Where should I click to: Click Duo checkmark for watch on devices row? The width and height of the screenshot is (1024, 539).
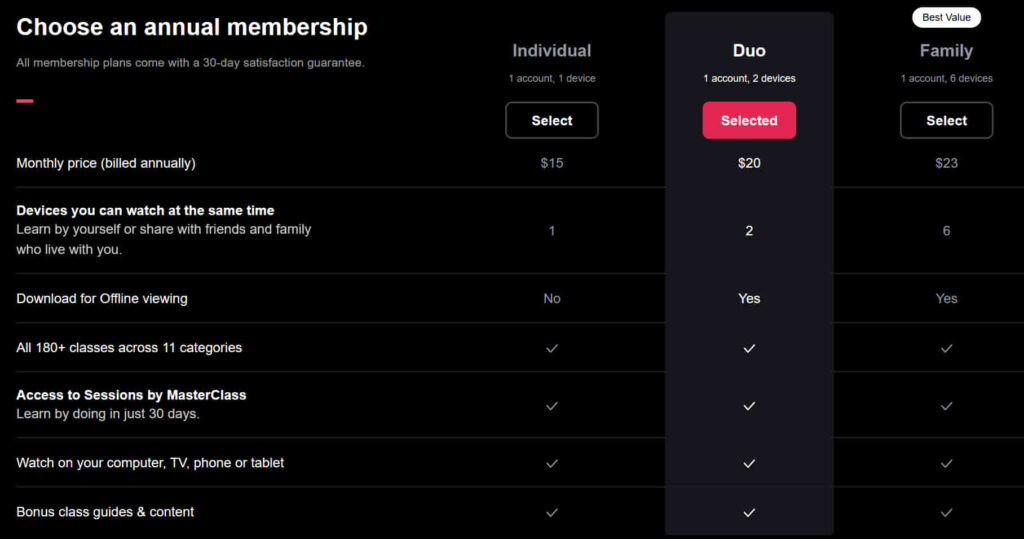point(749,463)
